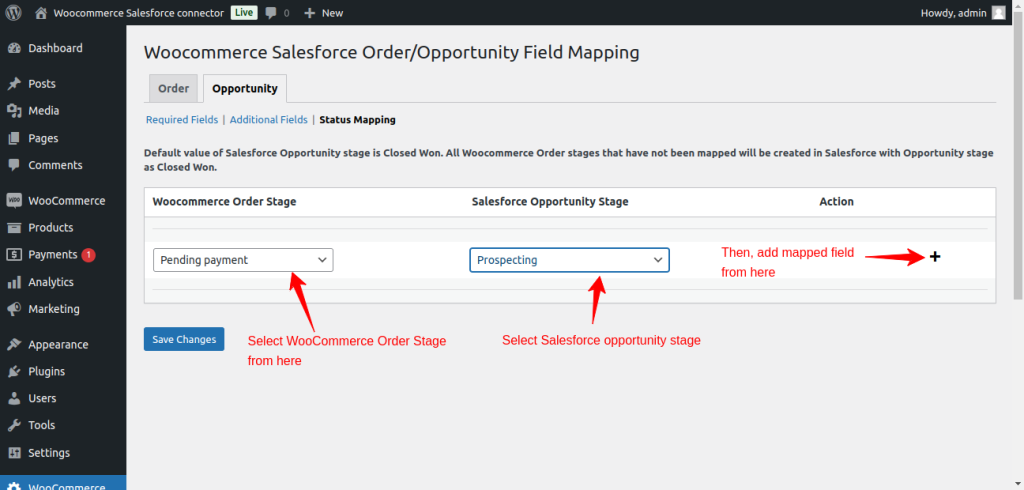Open Dashboard from the sidebar
Screen dimensions: 1024x490
pyautogui.click(x=55, y=48)
